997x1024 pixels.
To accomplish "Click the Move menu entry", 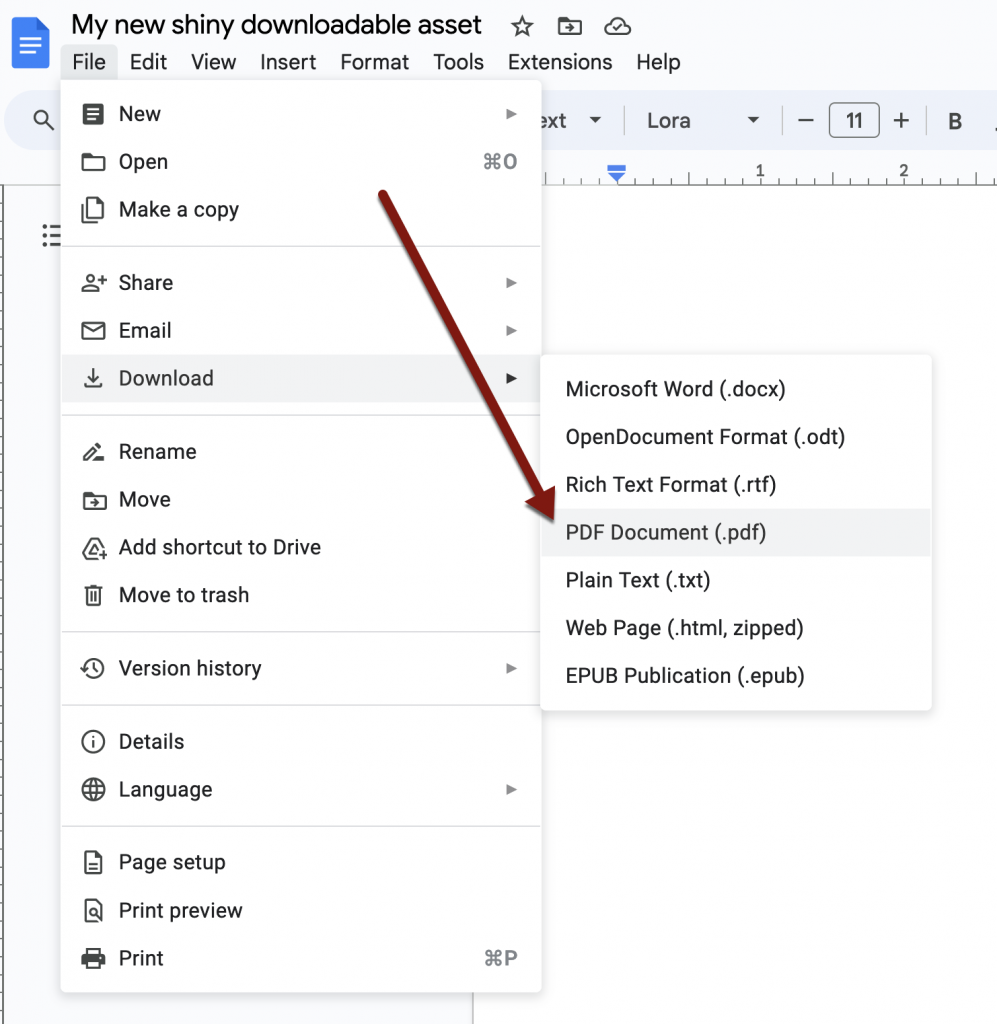I will tap(301, 500).
